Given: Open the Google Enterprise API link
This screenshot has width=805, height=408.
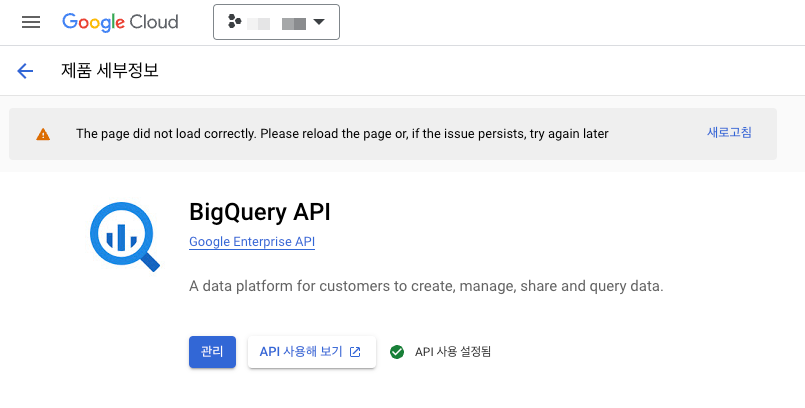Looking at the screenshot, I should coord(252,242).
